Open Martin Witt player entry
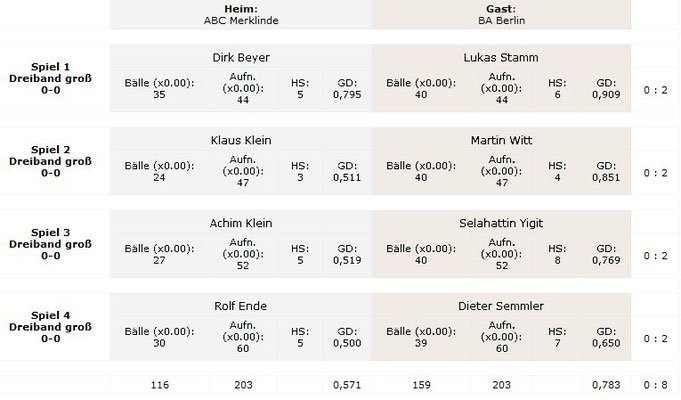Image resolution: width=681 pixels, height=400 pixels. point(501,140)
